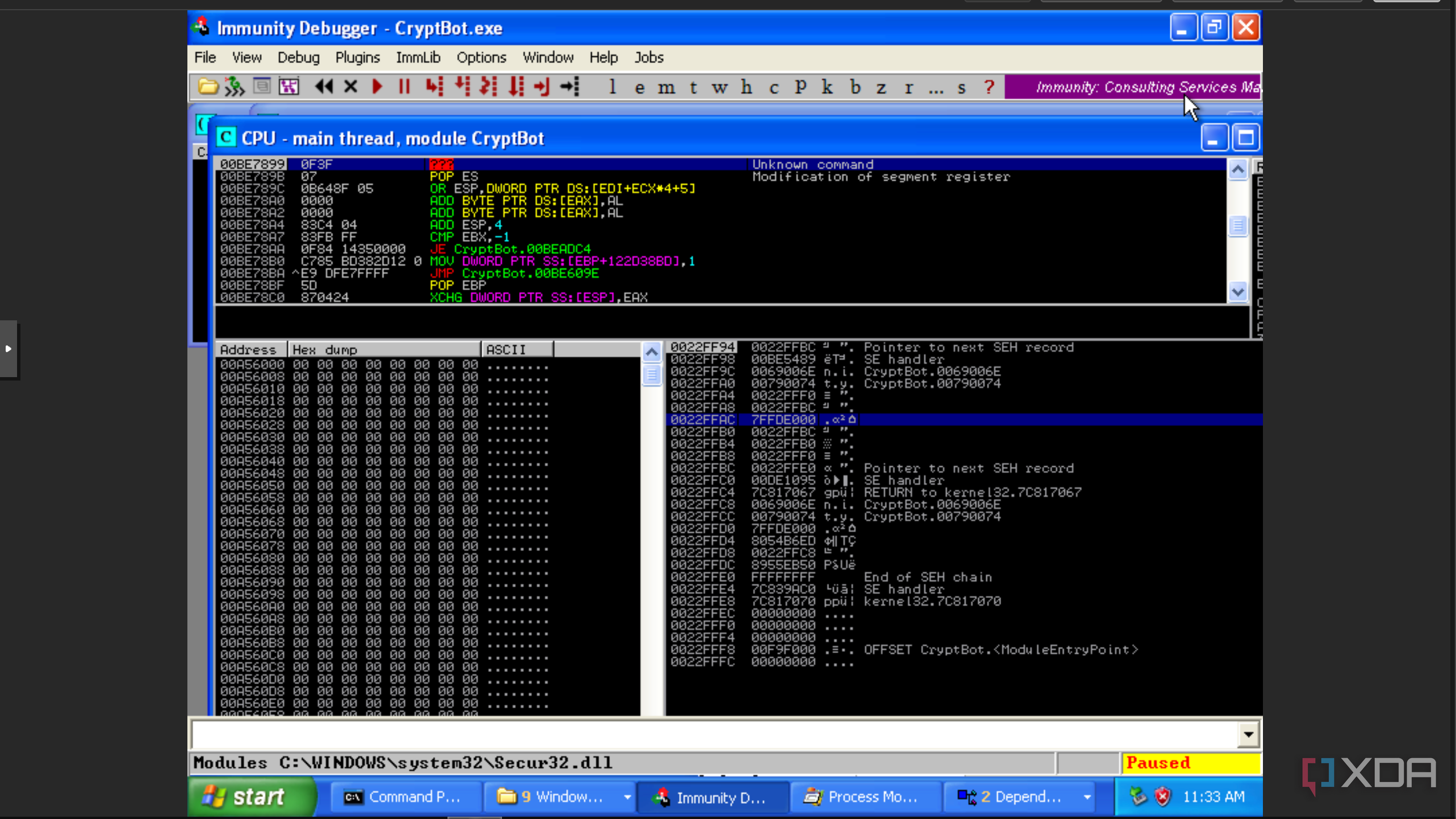Run the program with play icon

(377, 87)
